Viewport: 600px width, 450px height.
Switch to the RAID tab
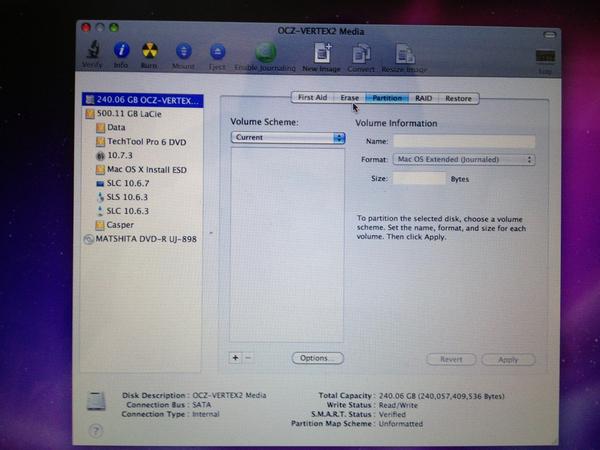(x=424, y=98)
